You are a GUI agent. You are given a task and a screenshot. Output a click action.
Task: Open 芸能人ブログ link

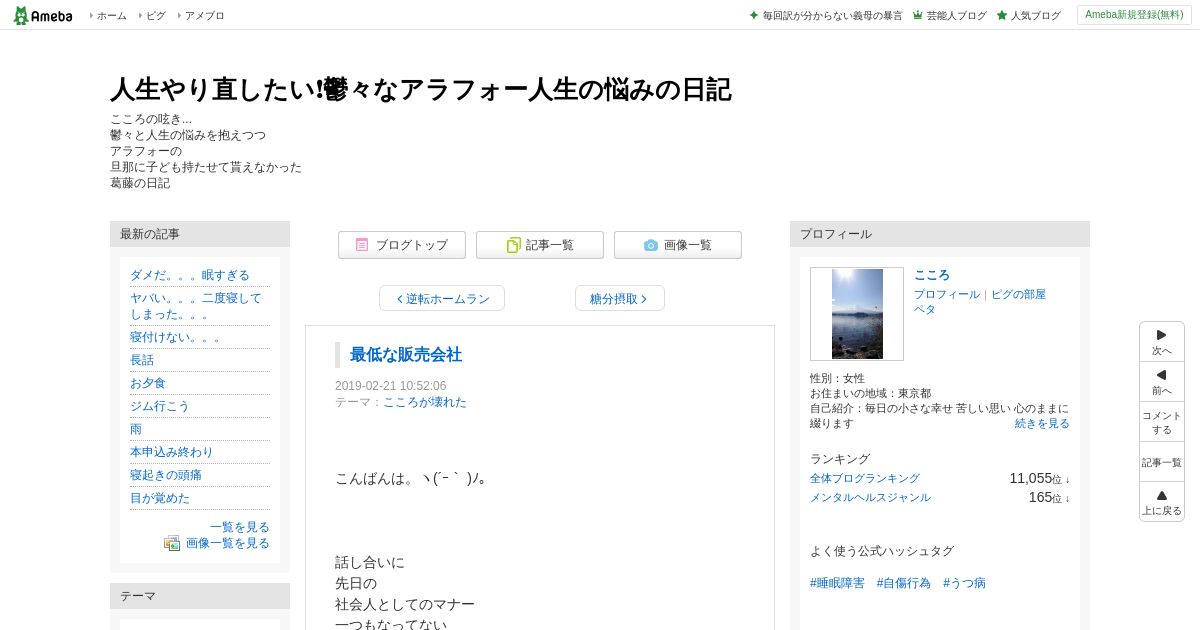pyautogui.click(x=950, y=16)
